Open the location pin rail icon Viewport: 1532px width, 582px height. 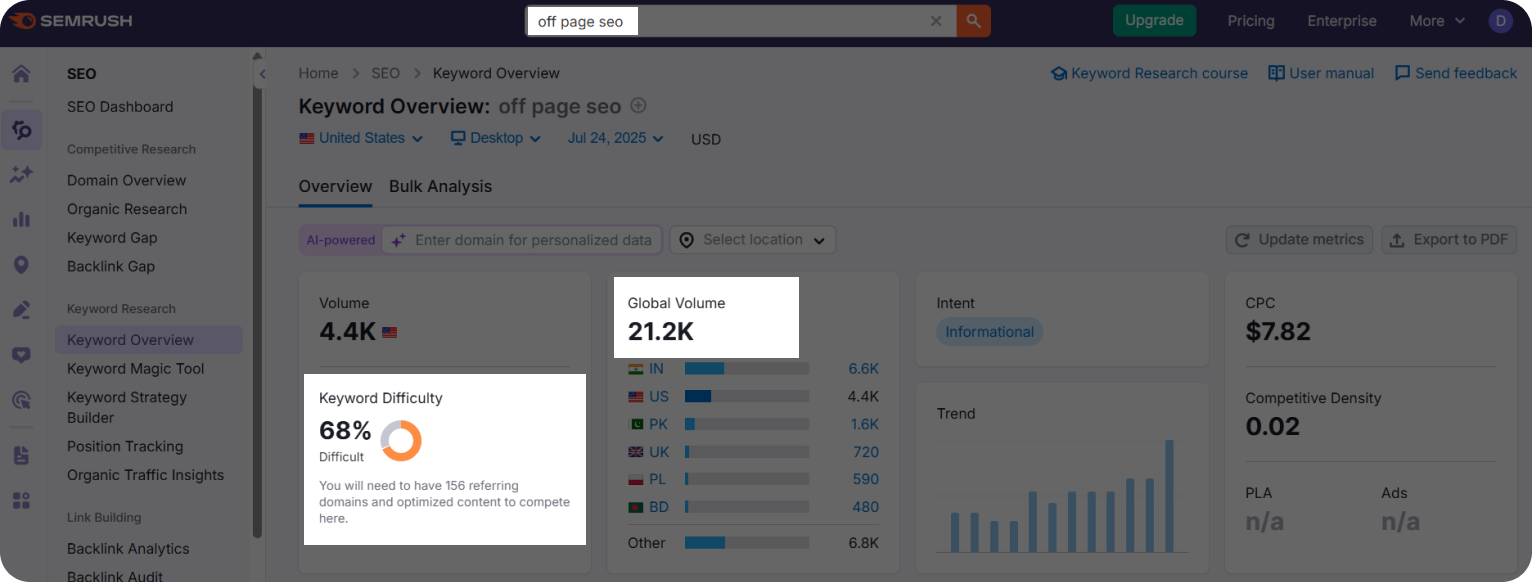pos(21,265)
